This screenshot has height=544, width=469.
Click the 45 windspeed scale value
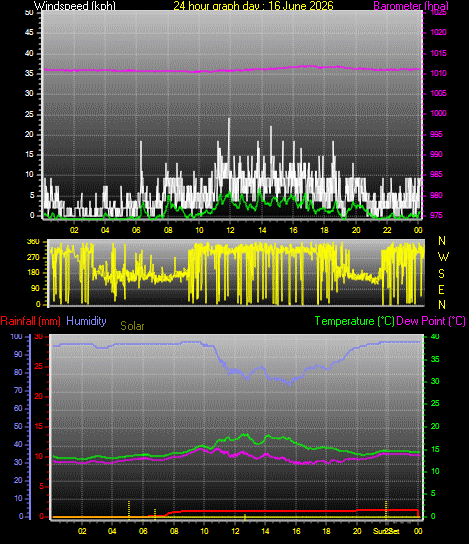click(29, 33)
